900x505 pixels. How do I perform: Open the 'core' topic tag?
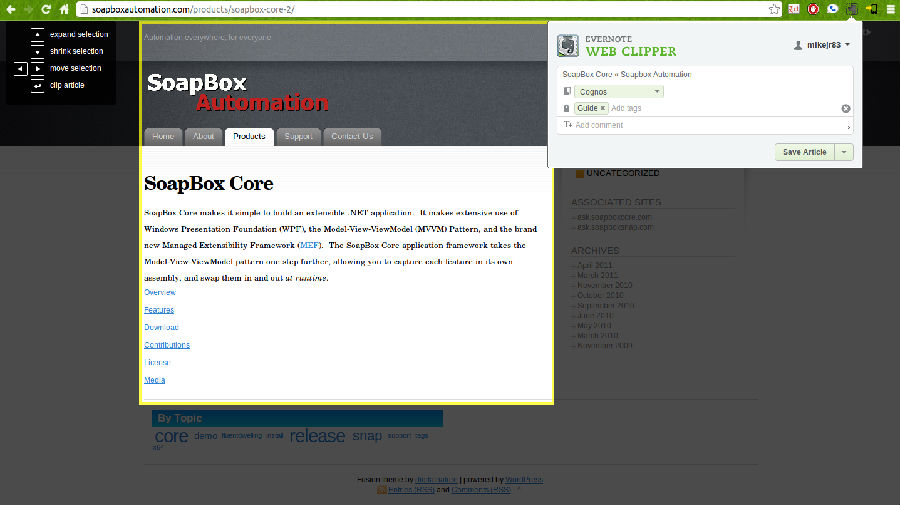171,436
